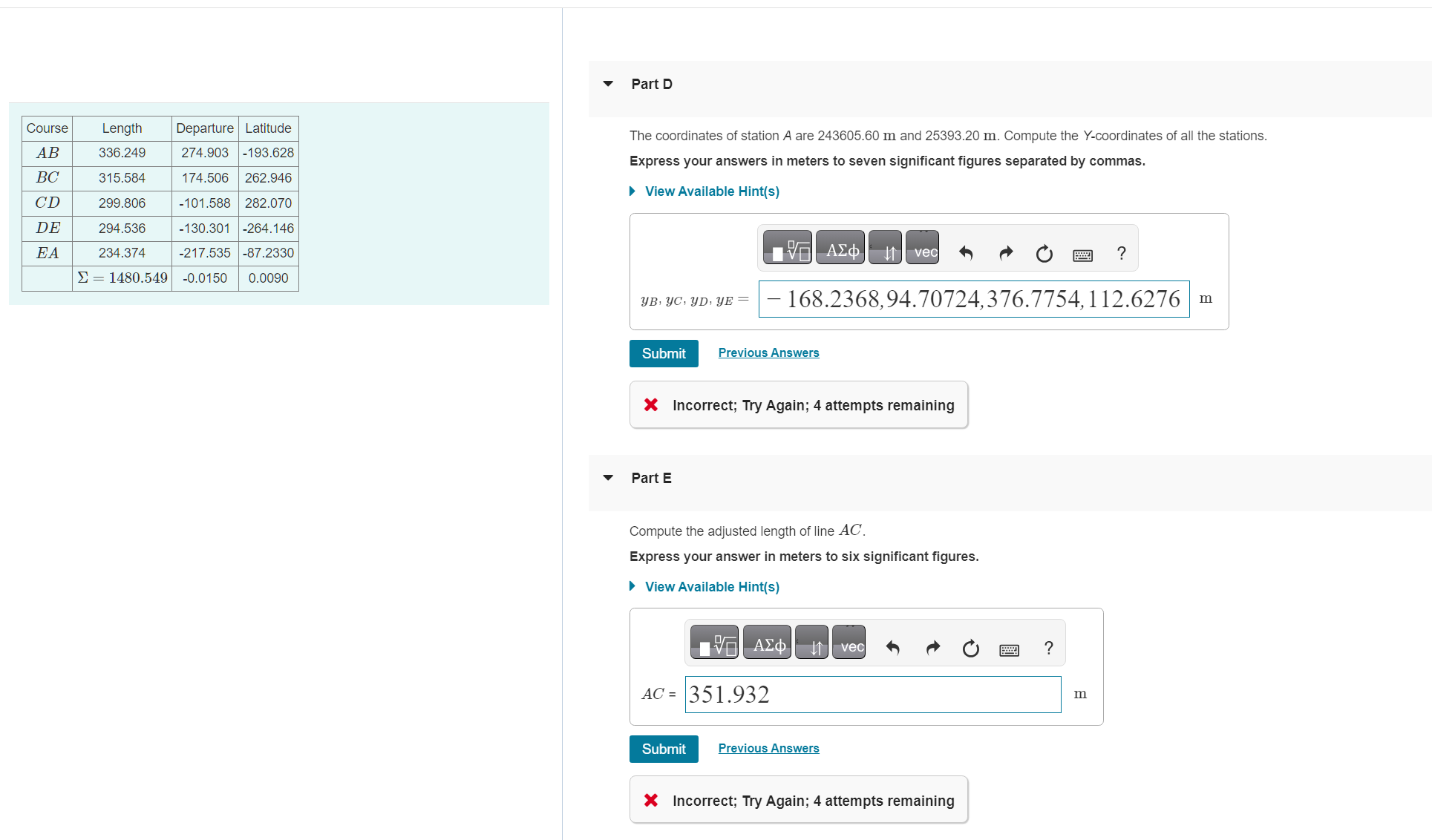Click the vec button in Part D toolbar

[923, 249]
